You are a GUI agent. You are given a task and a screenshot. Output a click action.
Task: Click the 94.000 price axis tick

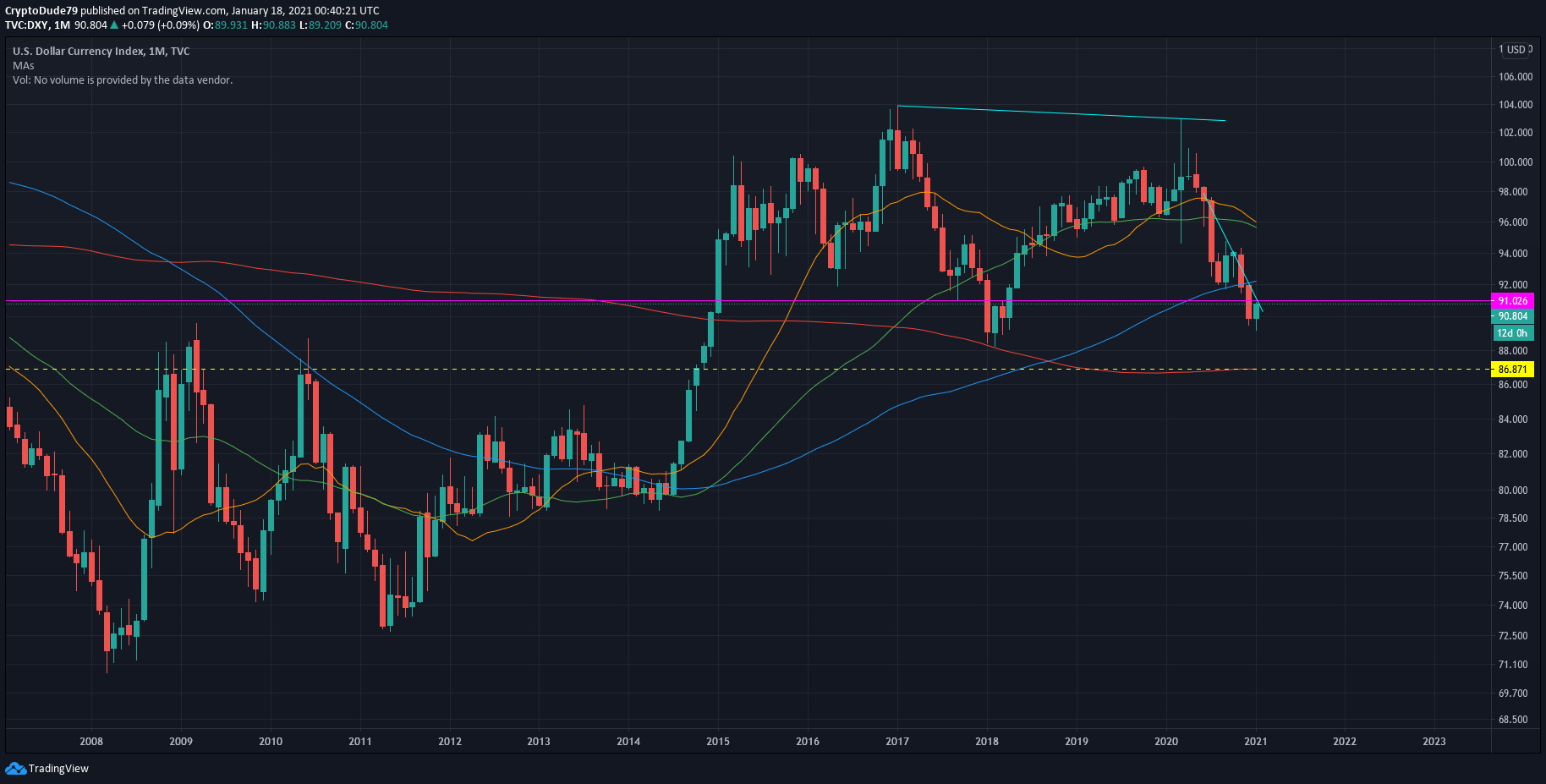1513,254
